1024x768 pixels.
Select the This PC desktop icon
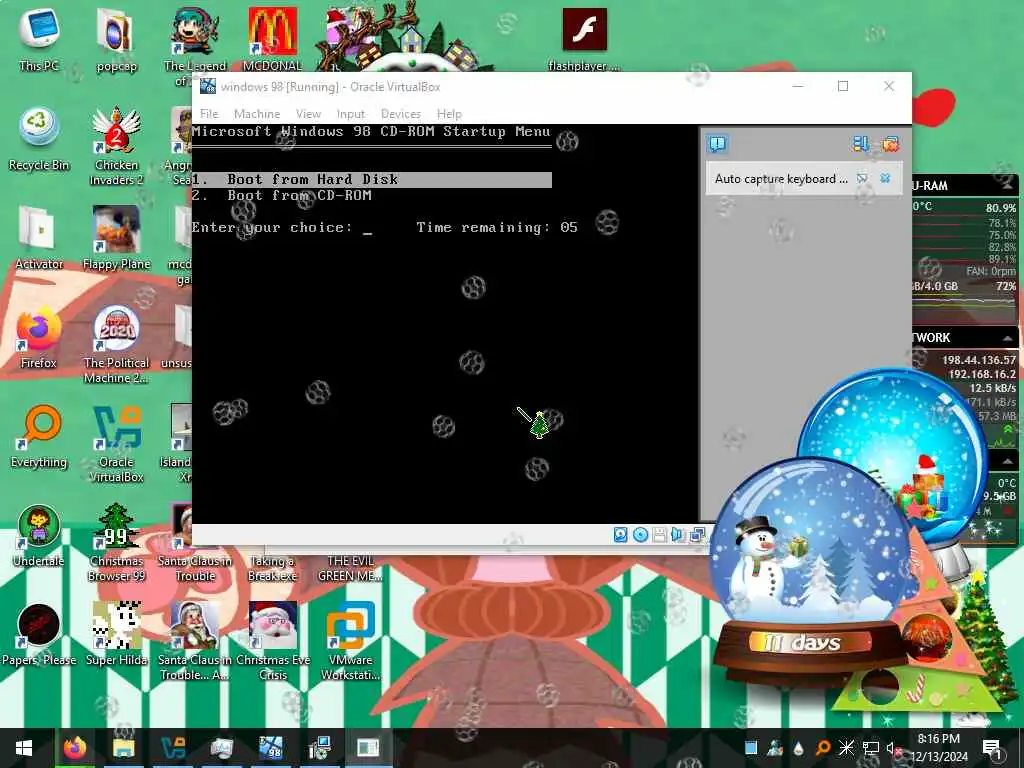[39, 39]
